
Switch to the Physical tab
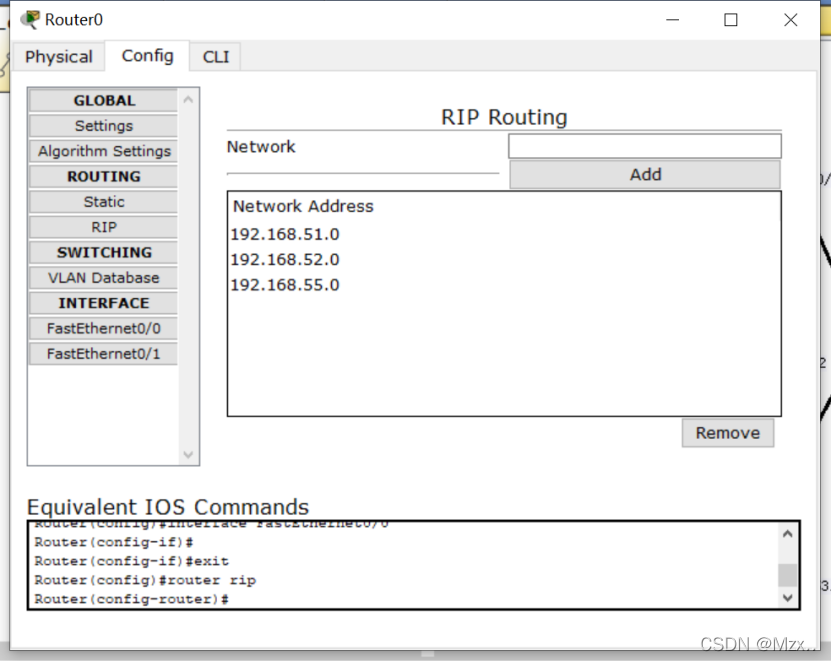59,57
